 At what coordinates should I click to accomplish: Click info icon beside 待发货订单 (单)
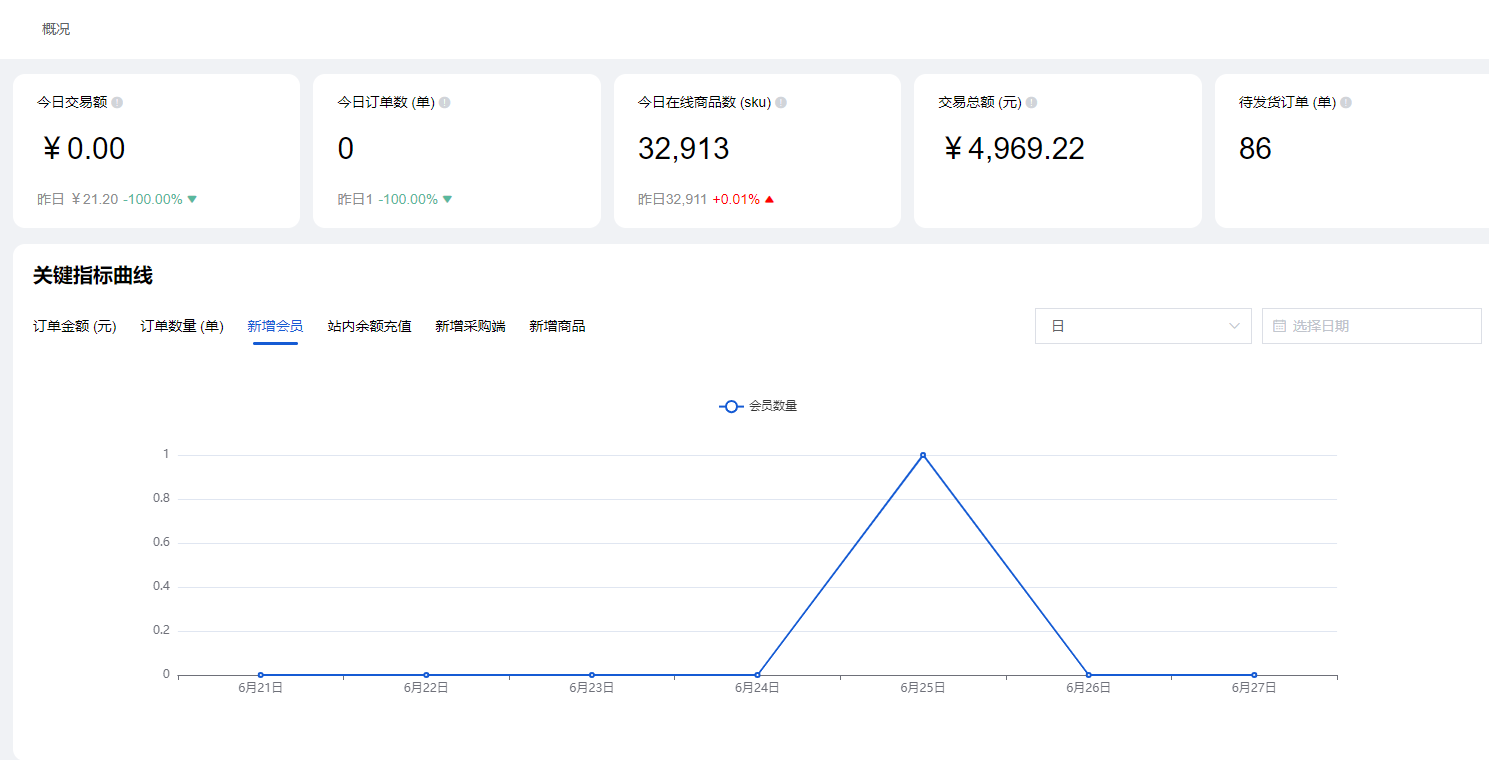pyautogui.click(x=1346, y=103)
